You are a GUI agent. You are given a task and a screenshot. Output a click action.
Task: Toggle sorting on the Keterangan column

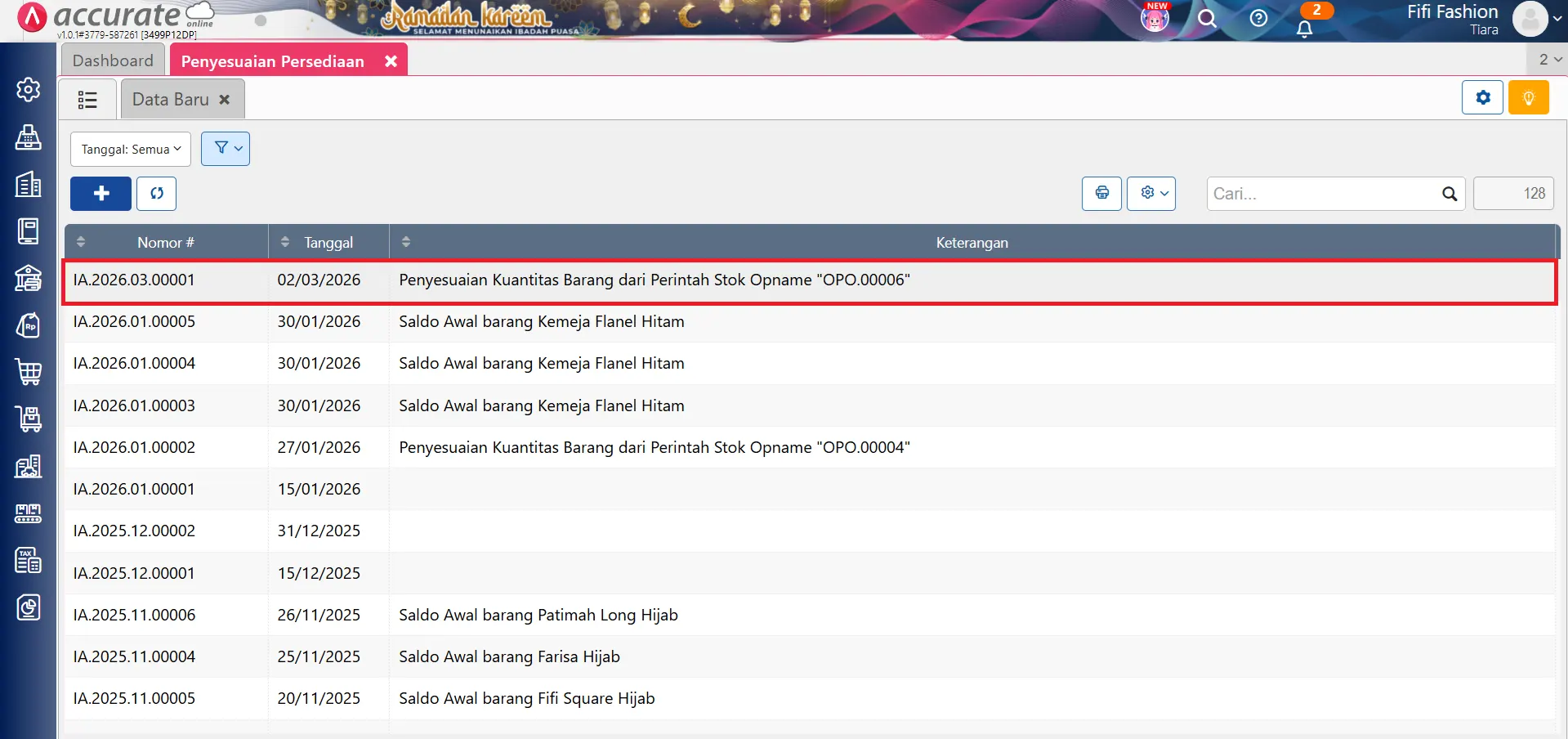coord(406,241)
